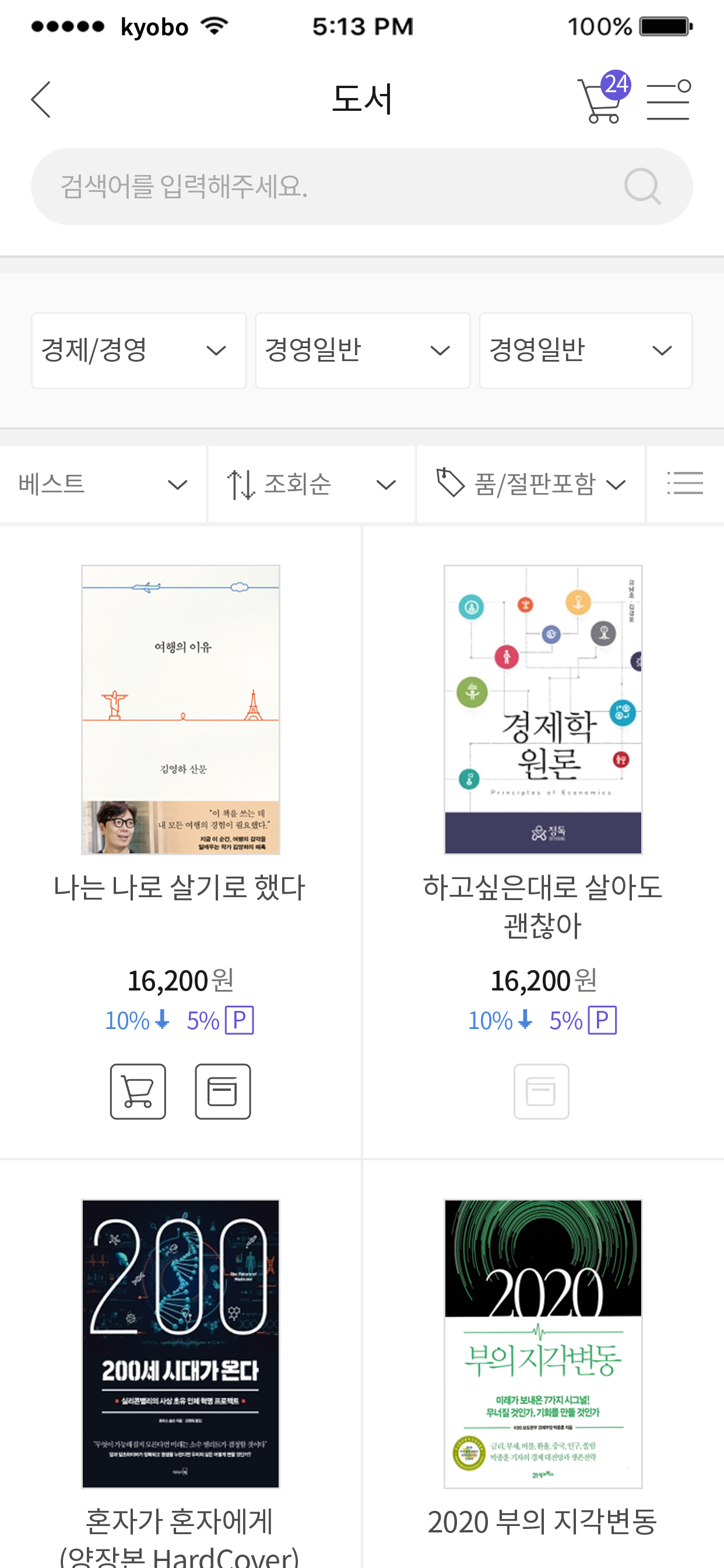
Task: Tap the back arrow icon
Action: pos(41,99)
